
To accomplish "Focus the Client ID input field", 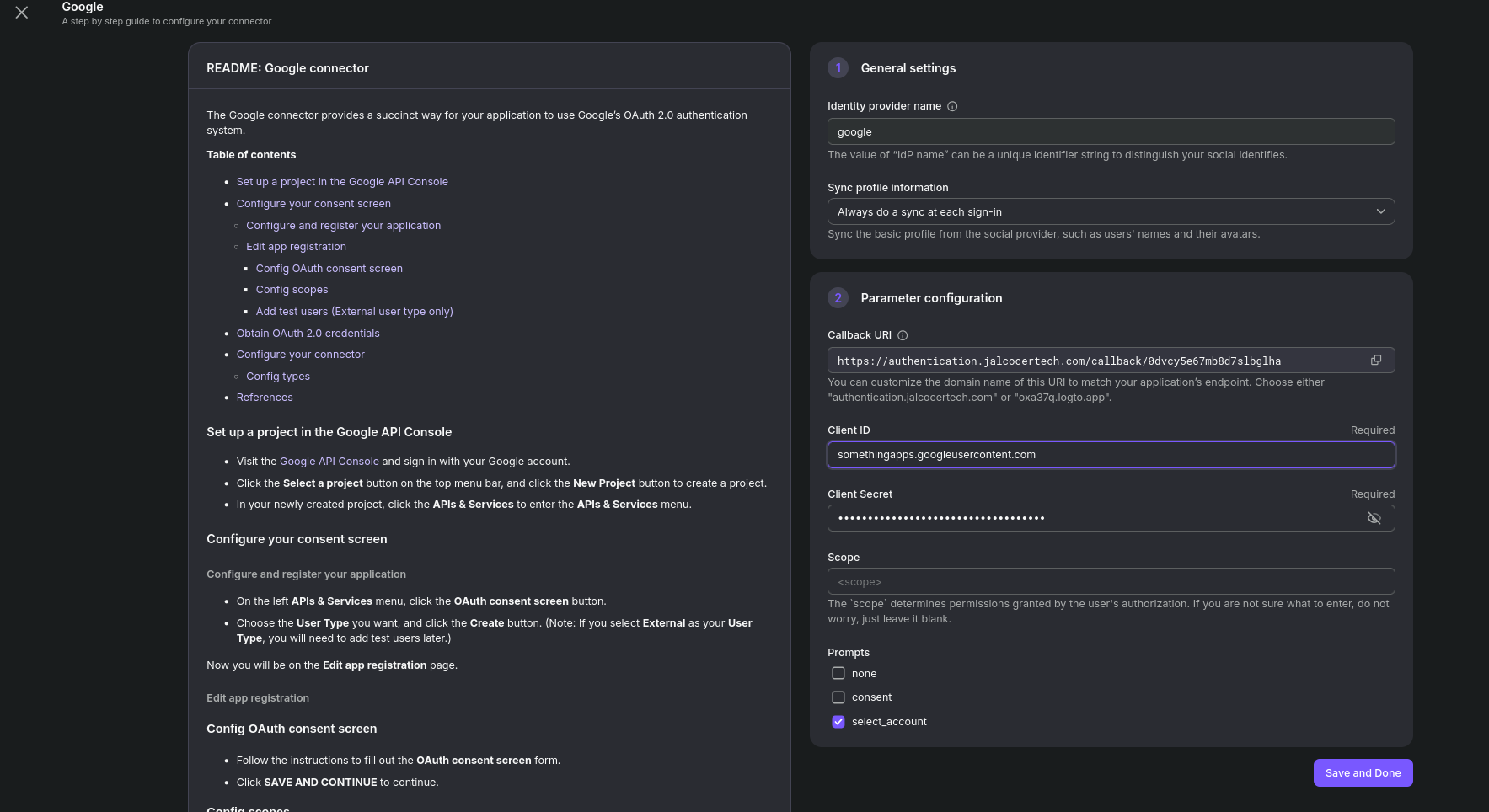I will (x=1111, y=455).
